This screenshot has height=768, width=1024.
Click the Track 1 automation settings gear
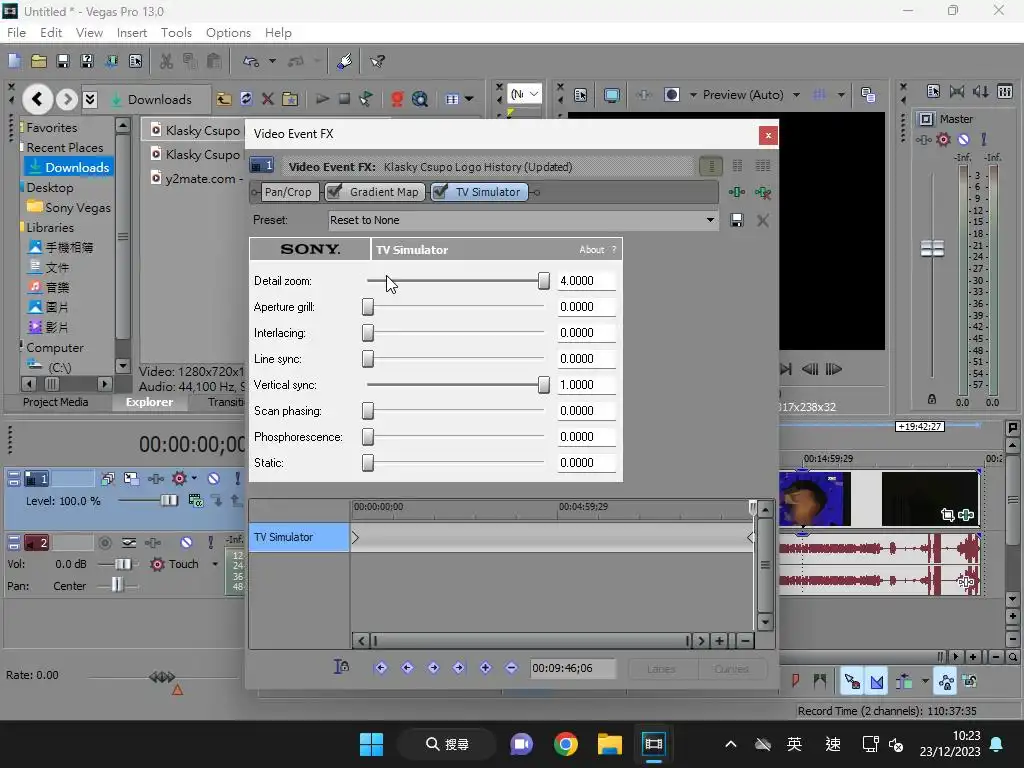coord(179,479)
